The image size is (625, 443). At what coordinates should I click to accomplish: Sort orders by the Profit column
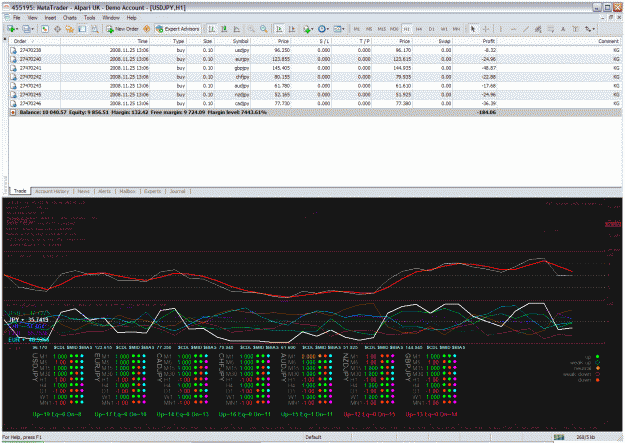point(475,41)
